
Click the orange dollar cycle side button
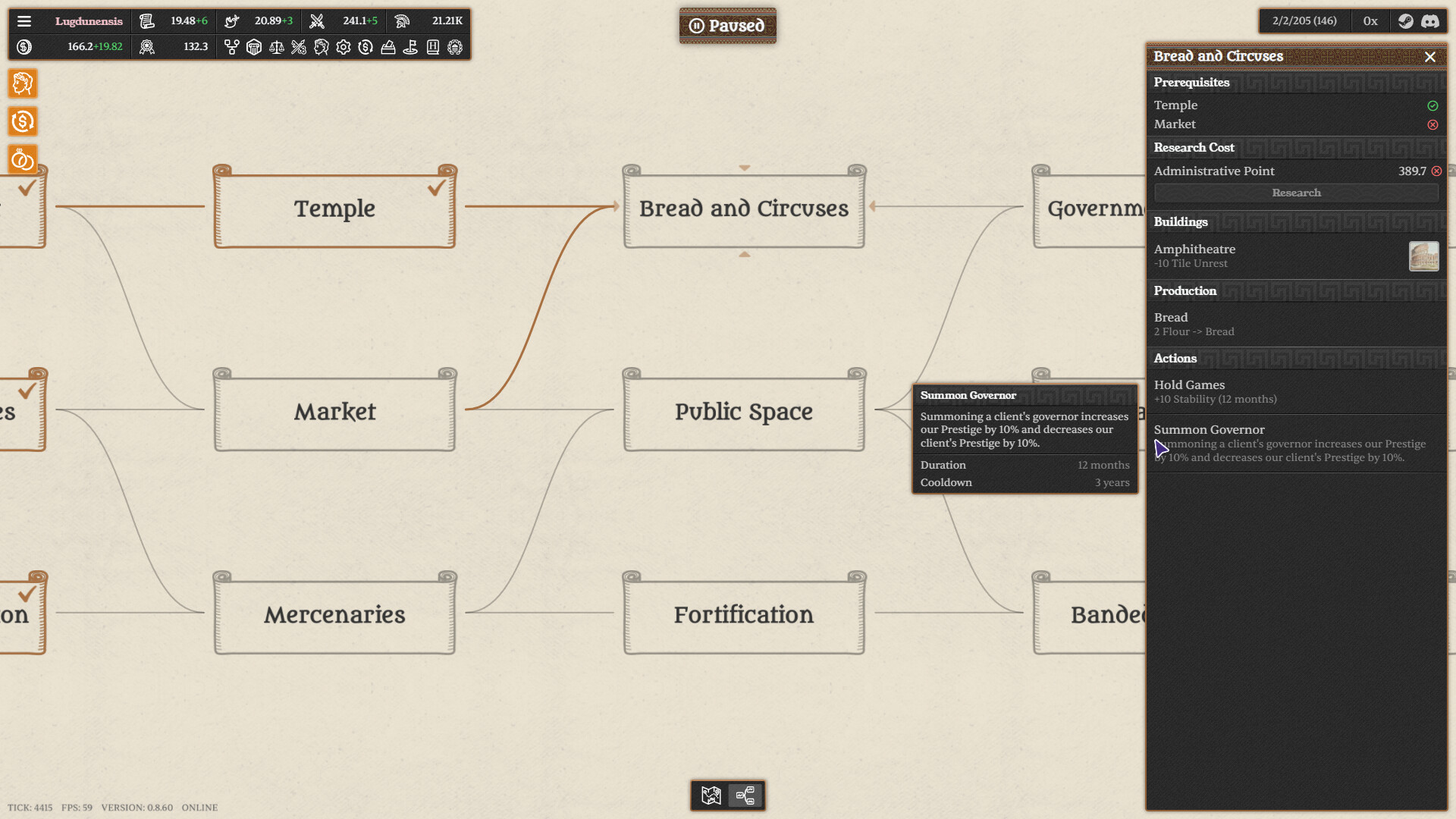tap(23, 121)
